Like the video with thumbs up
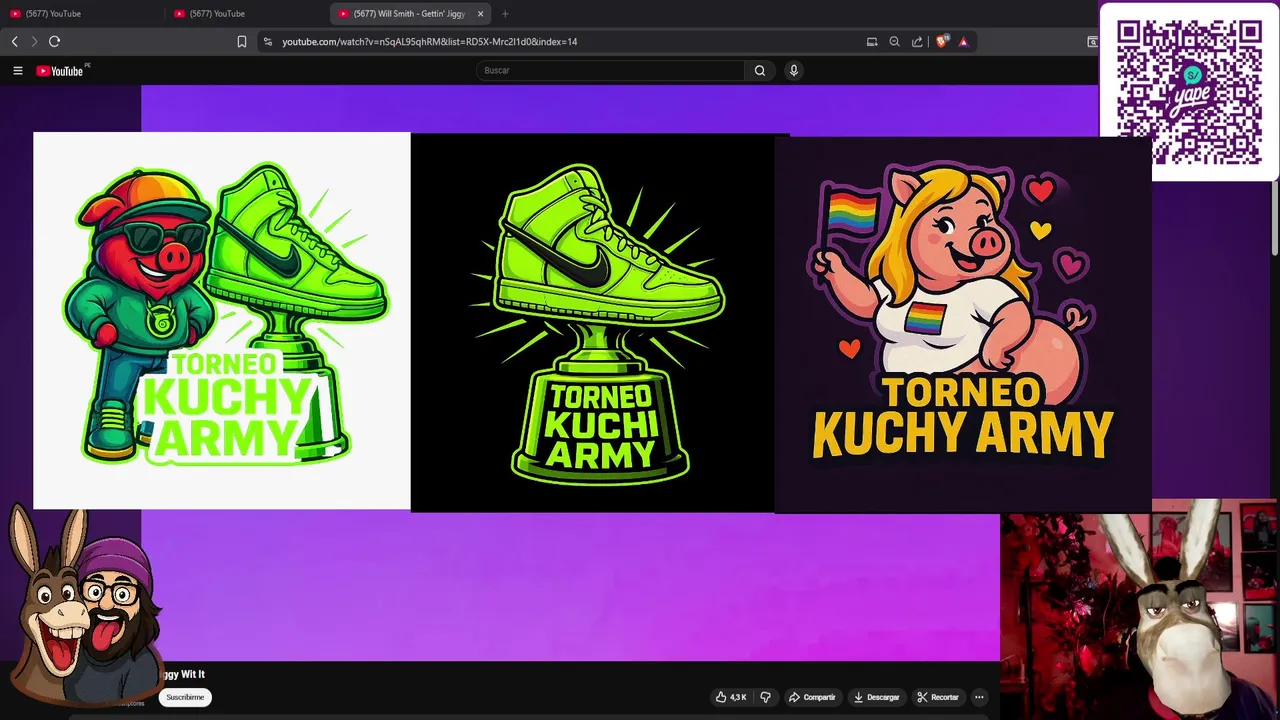The width and height of the screenshot is (1280, 720). pos(731,697)
